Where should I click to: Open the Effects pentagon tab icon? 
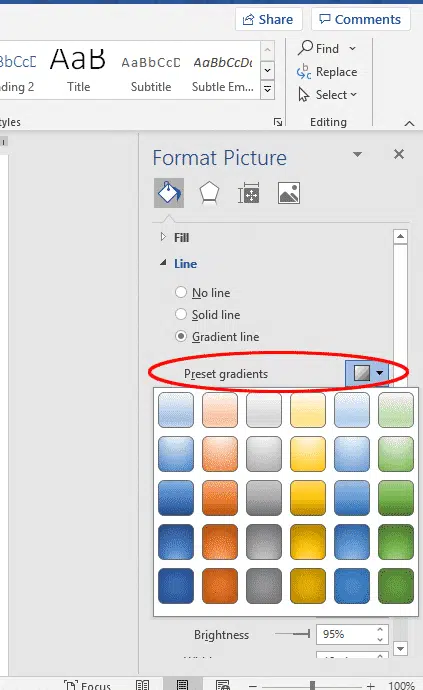(209, 193)
